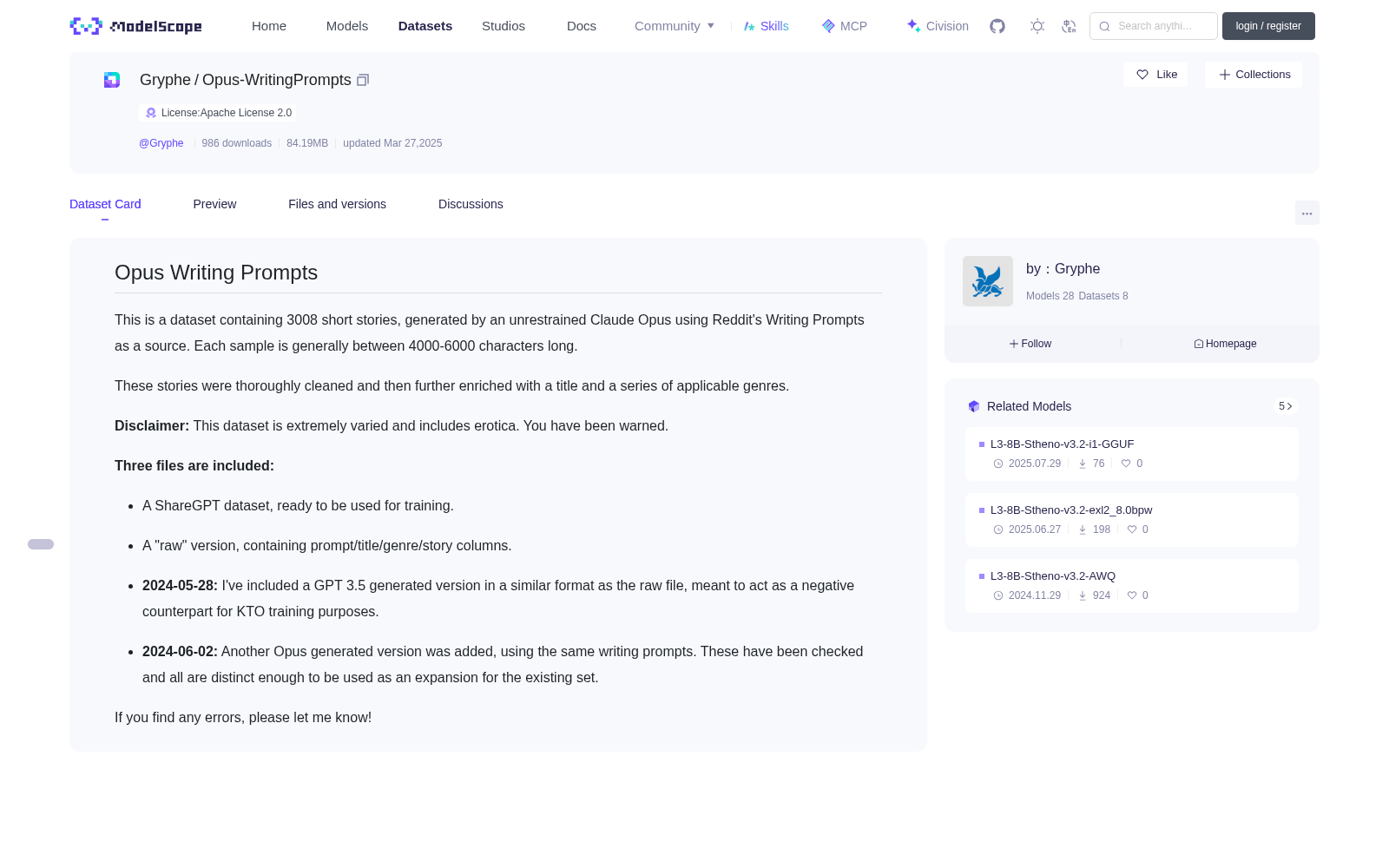Click download icon on L3-8B-Stheno-v3.2-AWQ row
The image size is (1389, 868).
coord(1083,595)
